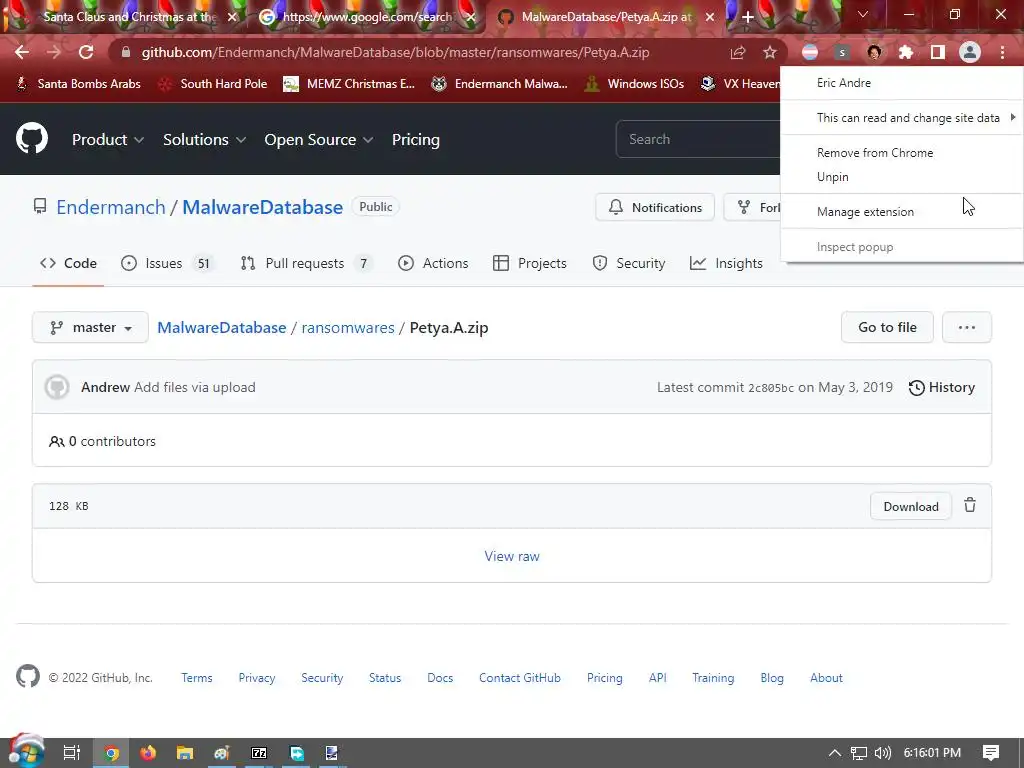
Task: Bookmark this page with the star icon
Action: pyautogui.click(x=770, y=52)
